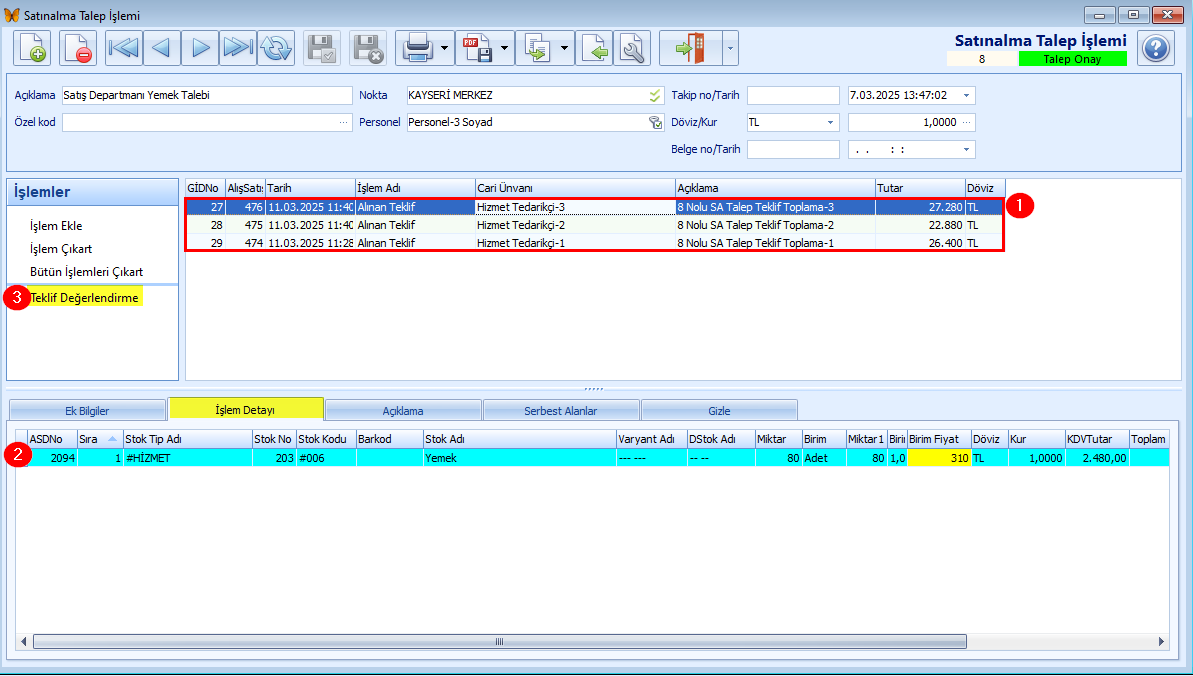Open the Belge tarih date dropdown
The width and height of the screenshot is (1193, 676).
pyautogui.click(x=967, y=149)
